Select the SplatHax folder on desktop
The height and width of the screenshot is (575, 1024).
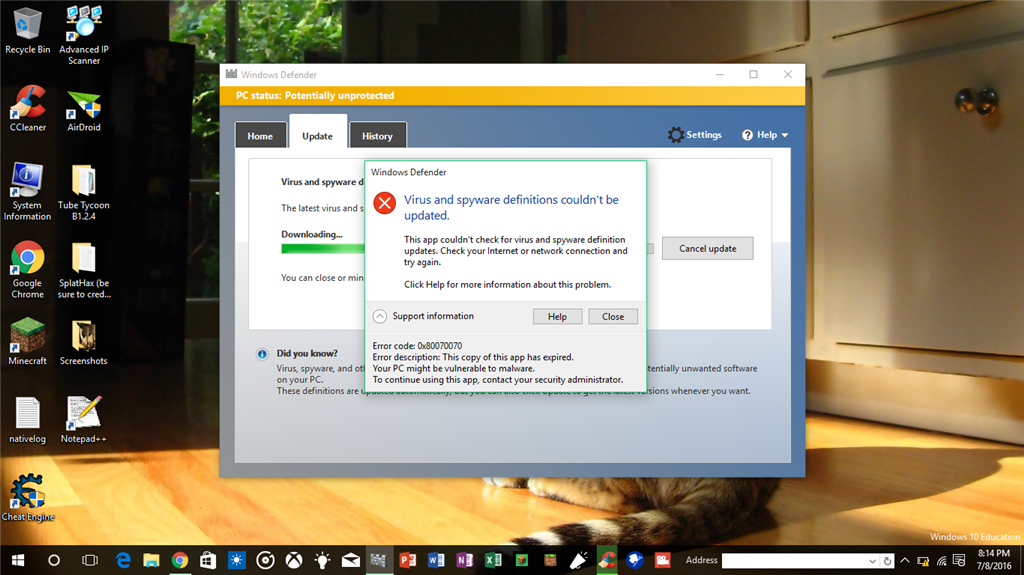coord(84,270)
